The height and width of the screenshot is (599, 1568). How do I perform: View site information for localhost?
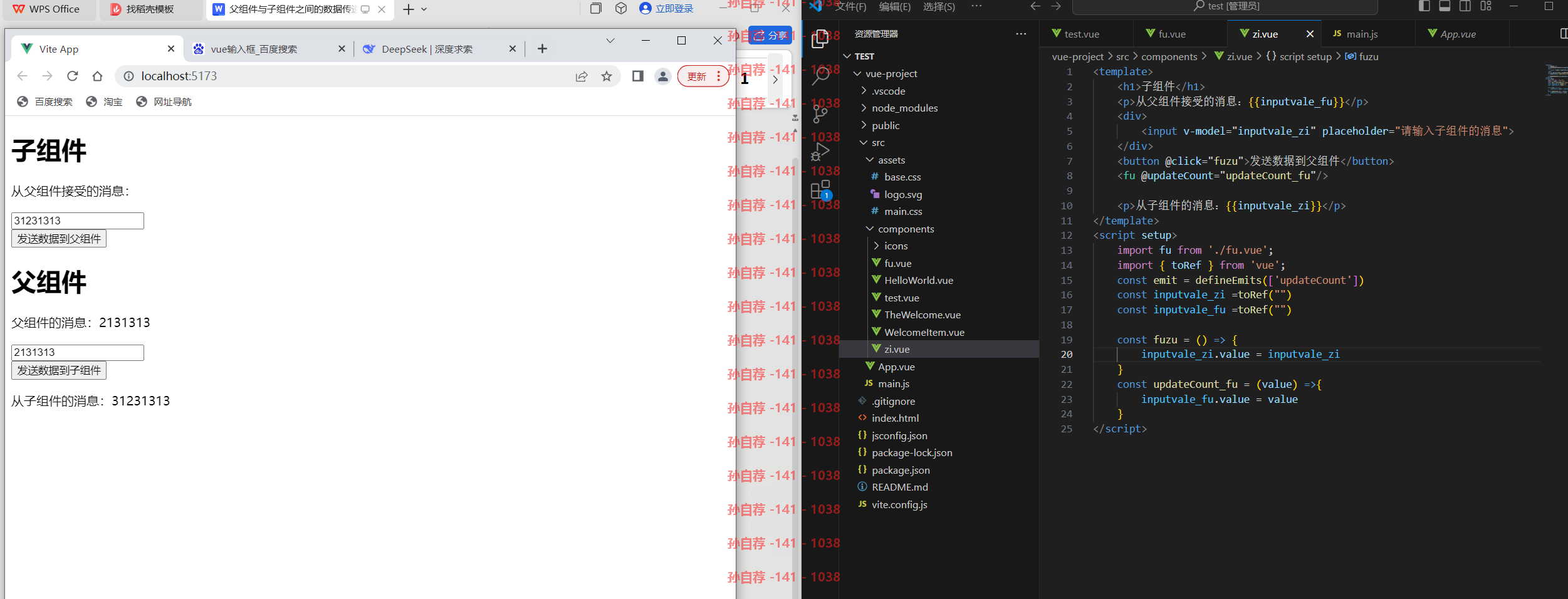(128, 76)
